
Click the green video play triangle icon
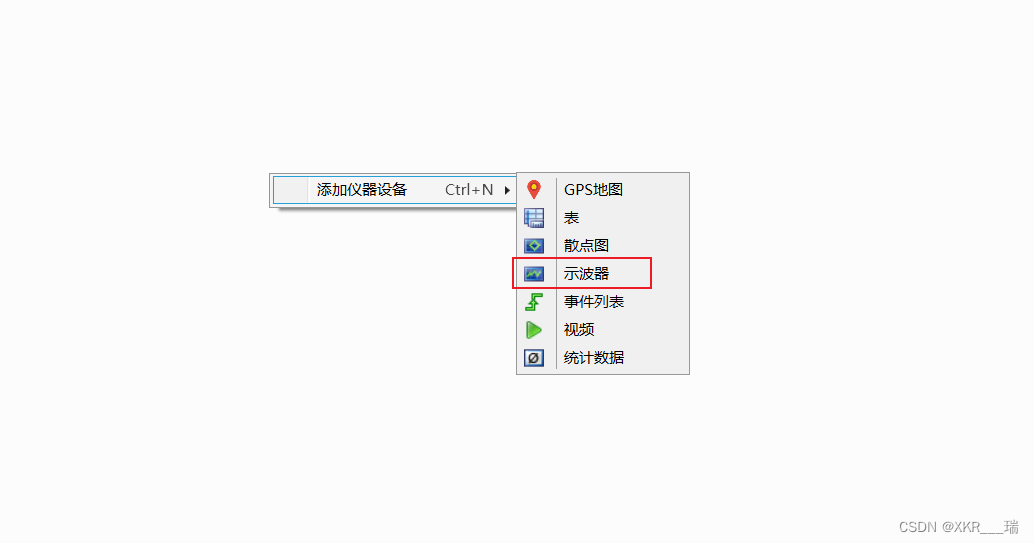tap(533, 329)
